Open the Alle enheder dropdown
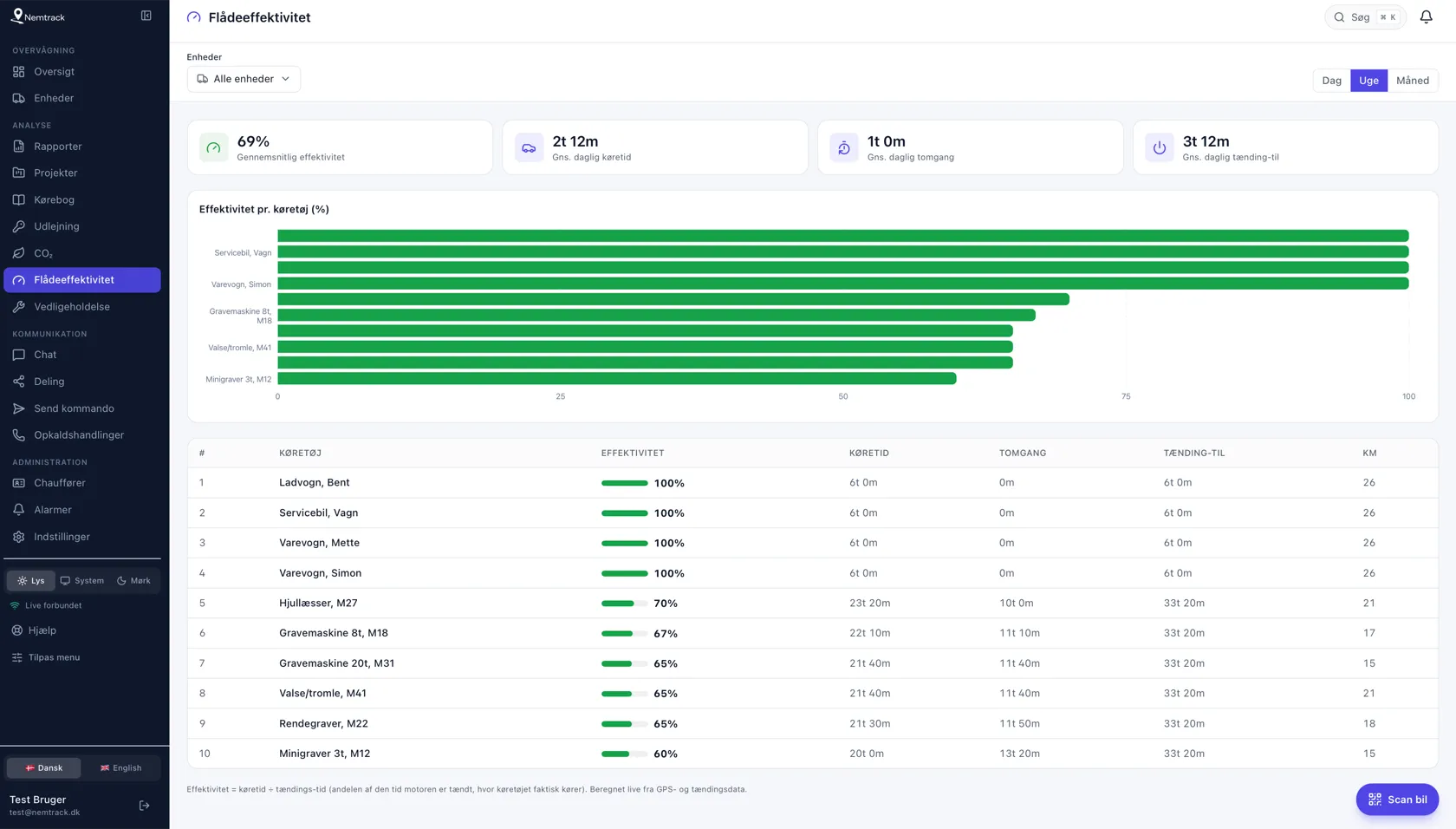 click(x=244, y=79)
